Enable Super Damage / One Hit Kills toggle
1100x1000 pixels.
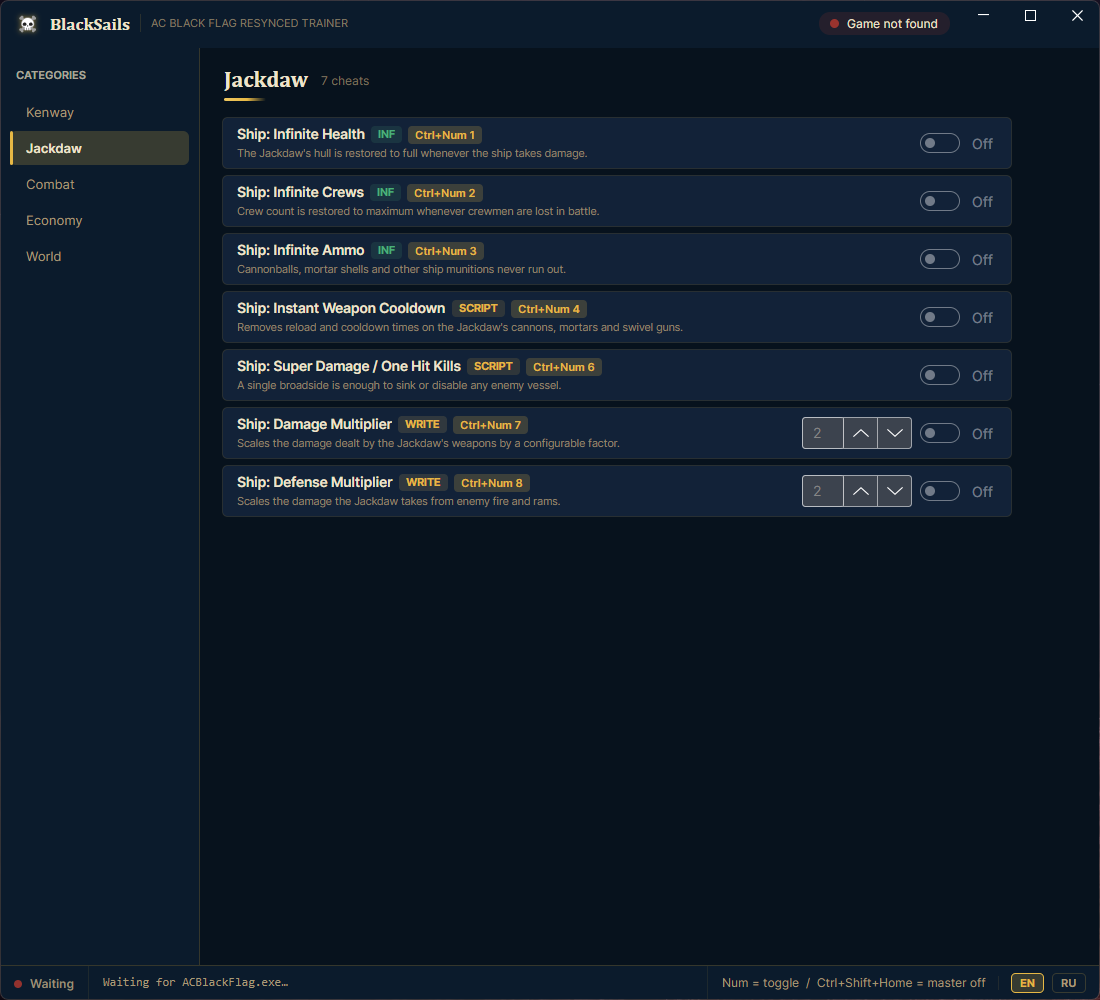click(x=939, y=375)
